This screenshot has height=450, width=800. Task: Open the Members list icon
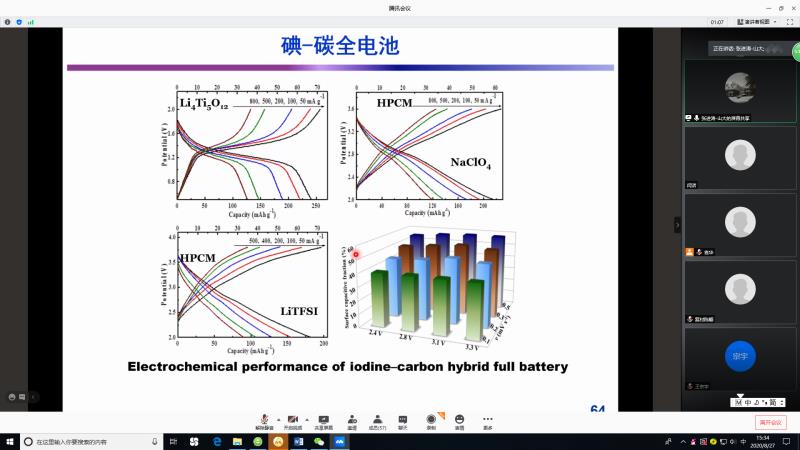377,420
